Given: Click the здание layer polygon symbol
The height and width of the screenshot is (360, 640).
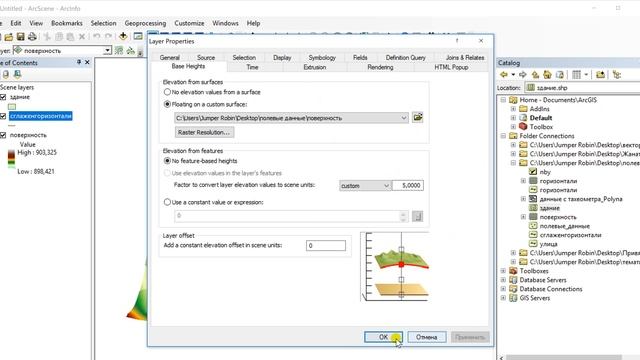Looking at the screenshot, I should coord(12,107).
